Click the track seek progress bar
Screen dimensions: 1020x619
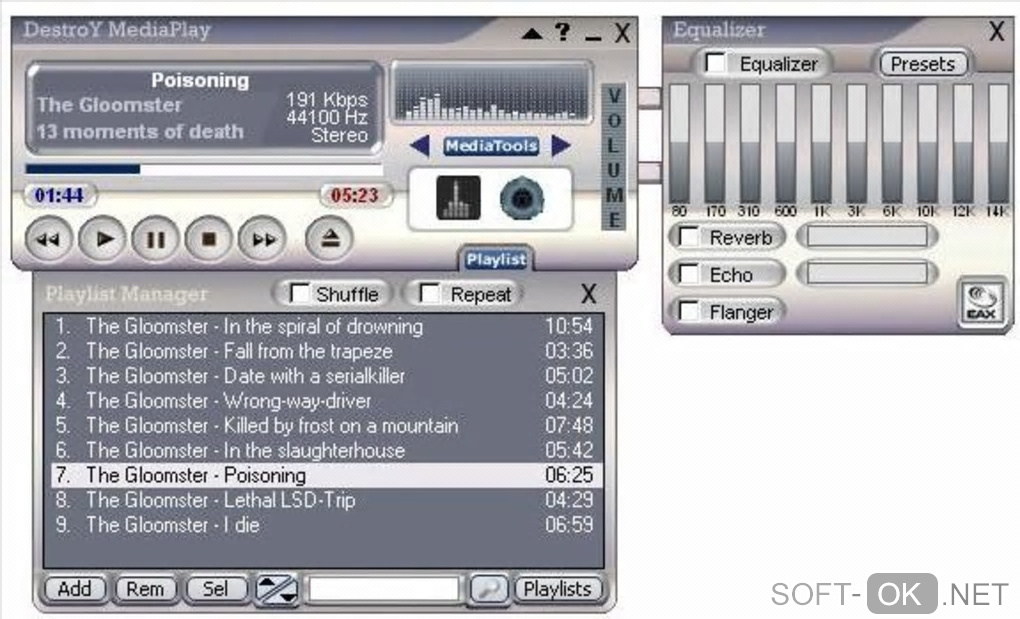tap(204, 169)
